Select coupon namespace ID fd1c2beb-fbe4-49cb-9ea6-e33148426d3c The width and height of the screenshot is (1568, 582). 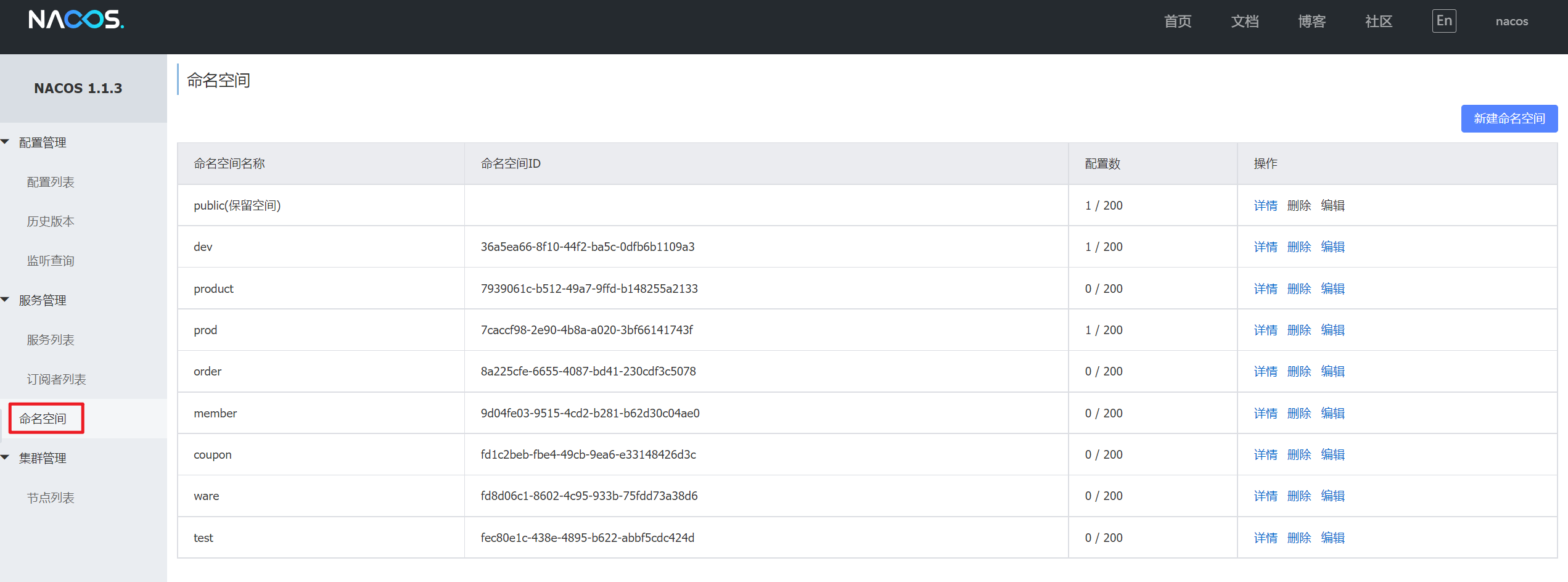(588, 454)
